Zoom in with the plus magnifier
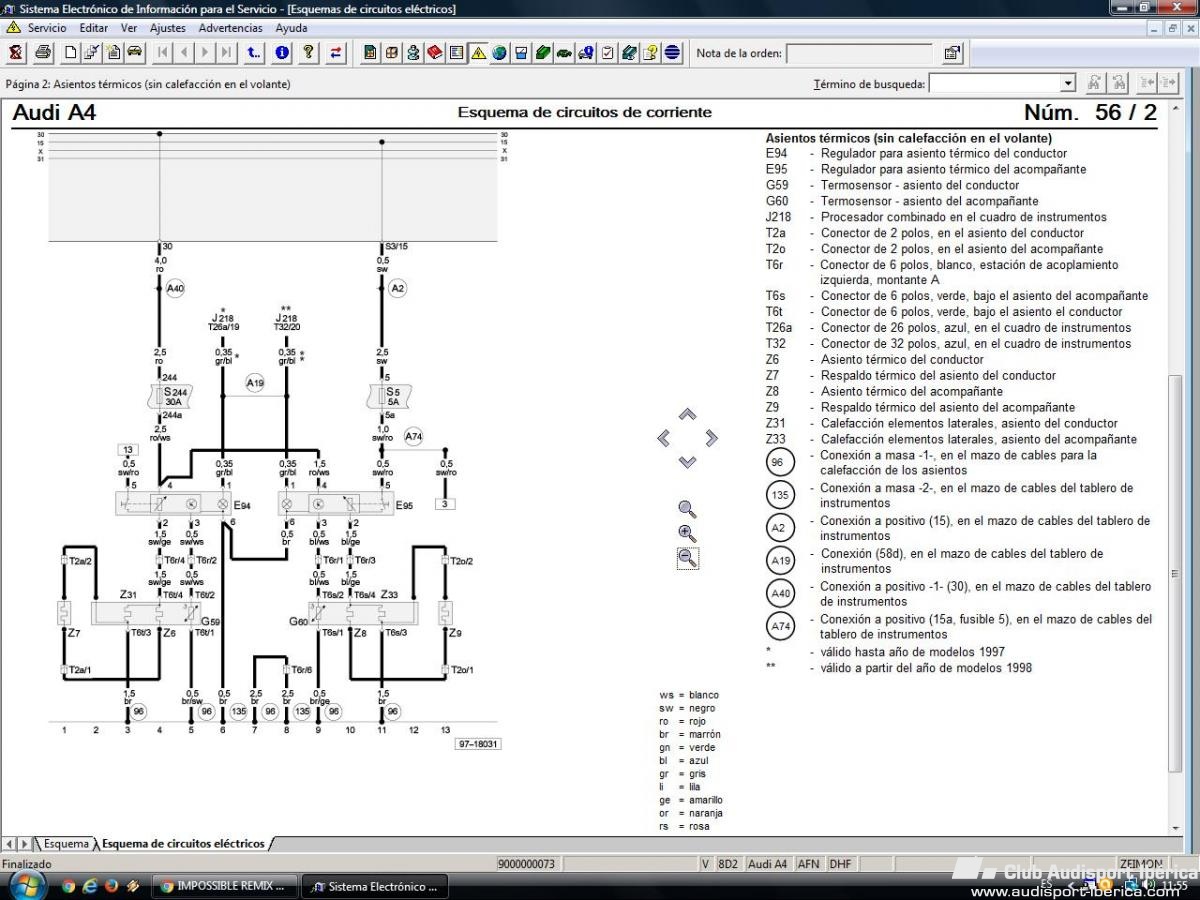1200x900 pixels. click(687, 533)
